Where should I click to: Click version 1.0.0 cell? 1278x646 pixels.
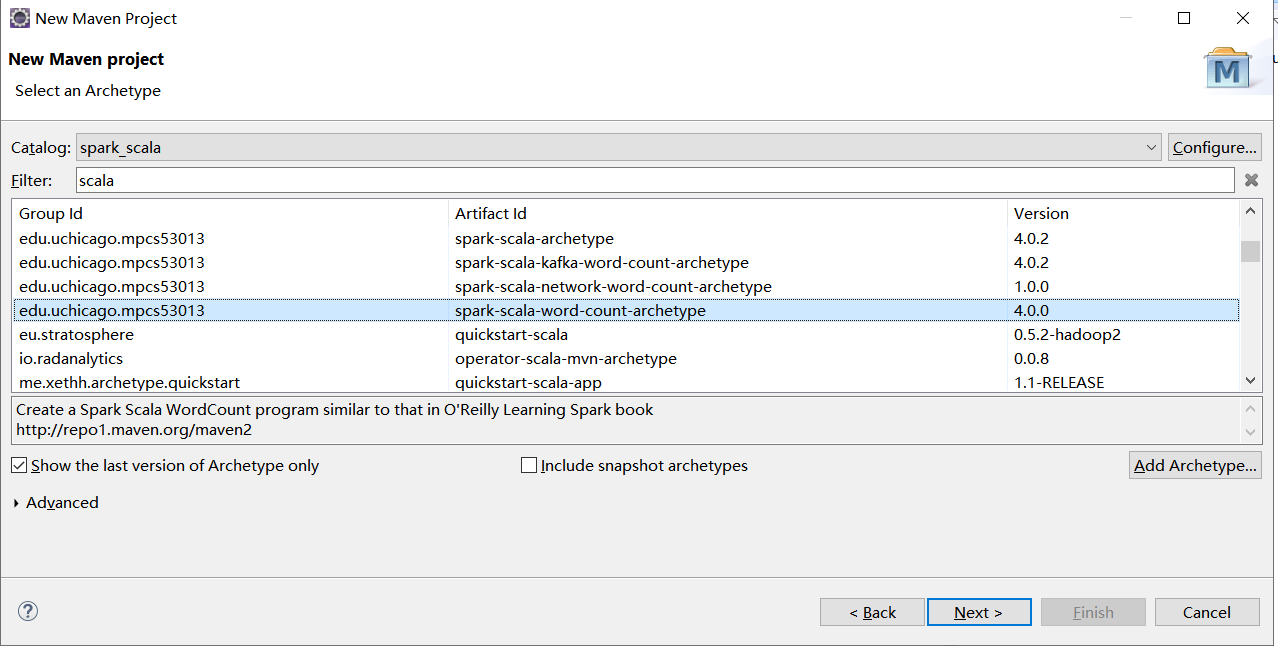click(x=1031, y=286)
